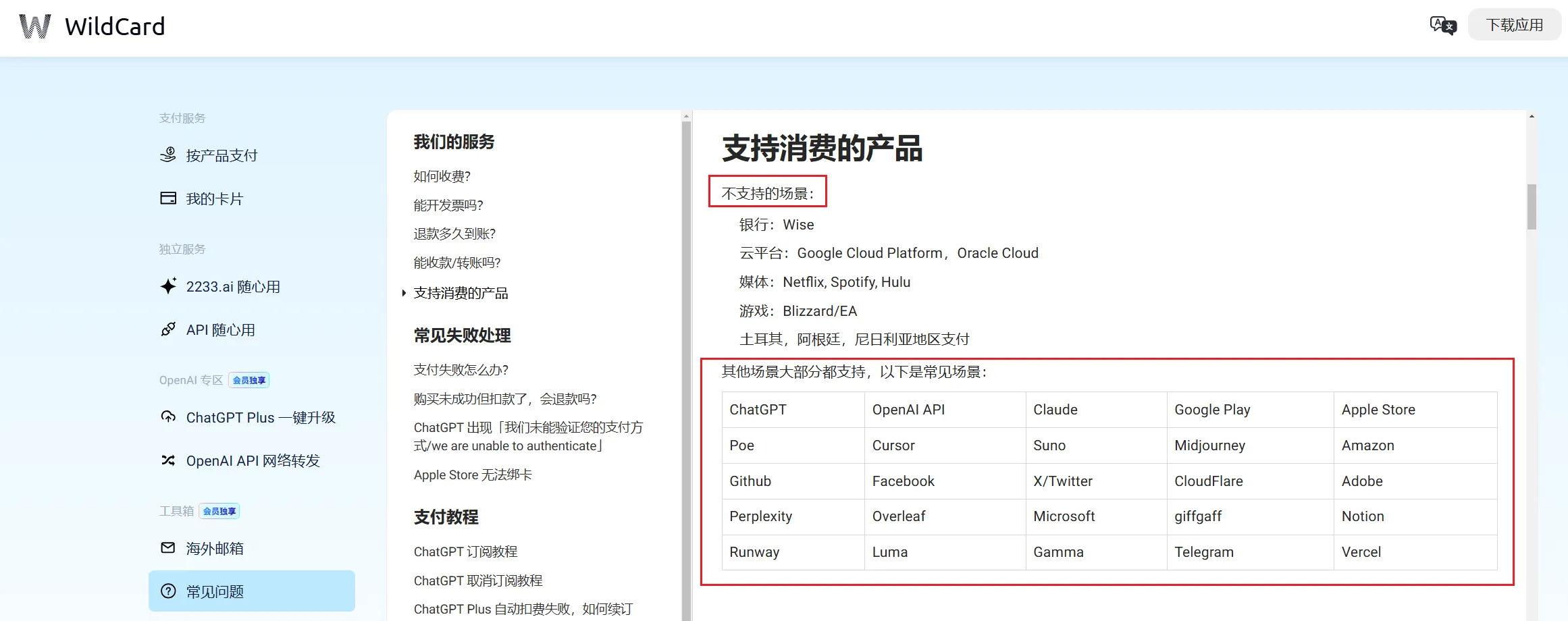Click 会员独享 badge beside 工具箱
The width and height of the screenshot is (1568, 621).
(219, 511)
